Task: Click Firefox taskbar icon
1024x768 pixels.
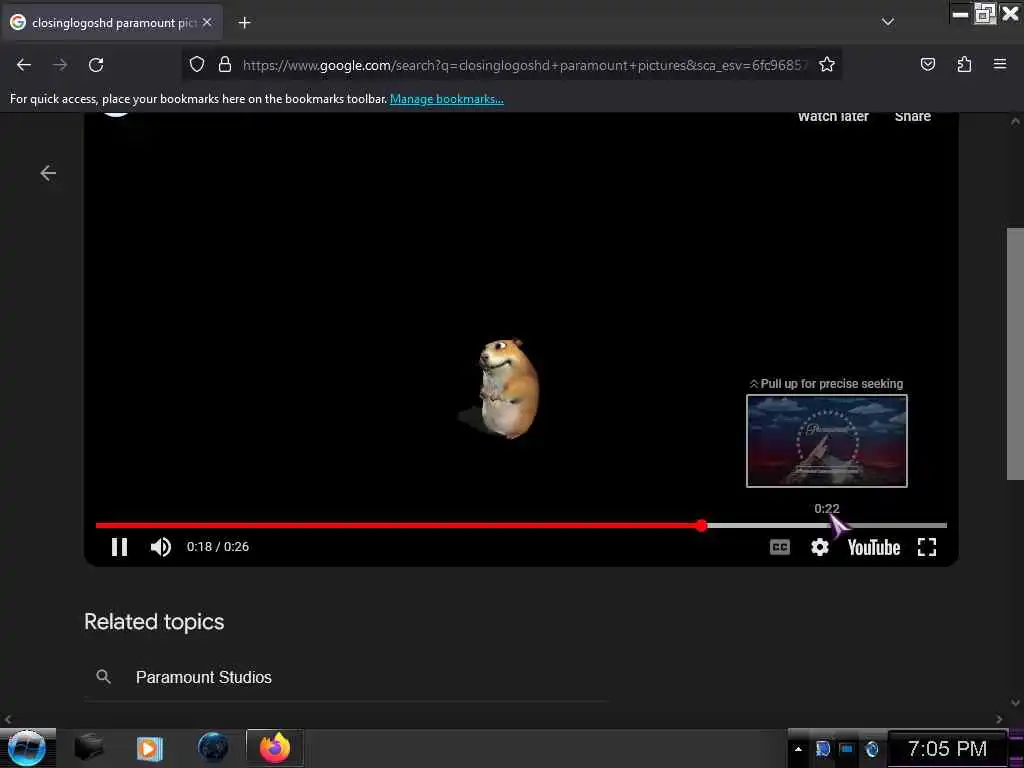Action: (x=275, y=748)
